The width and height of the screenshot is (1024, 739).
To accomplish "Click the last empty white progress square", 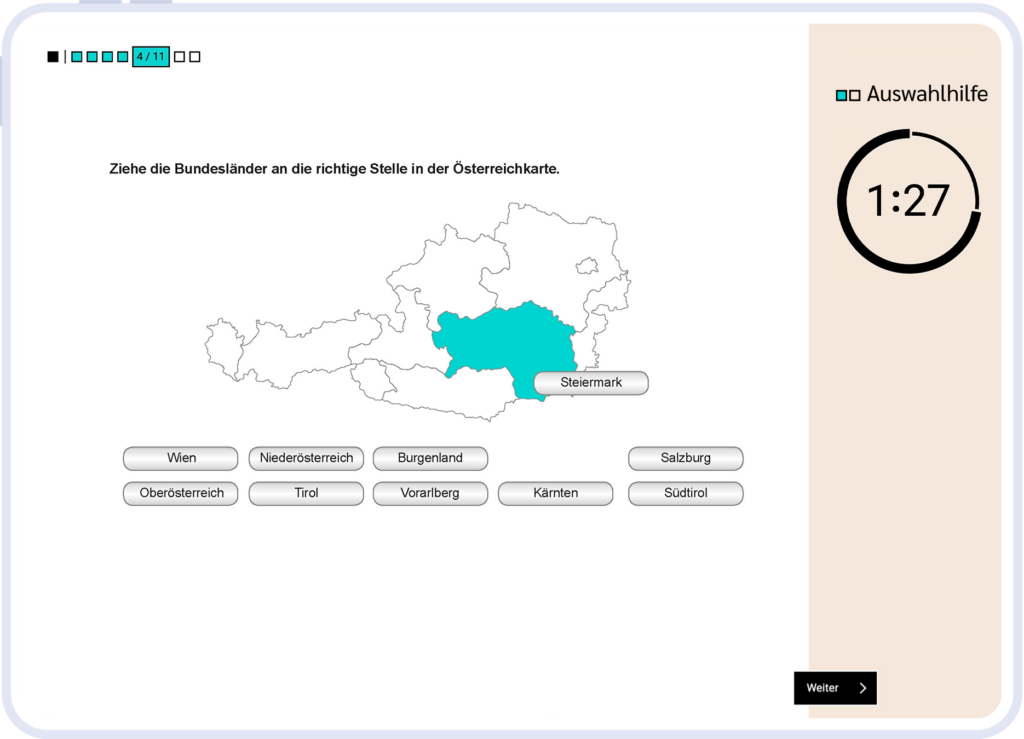I will pos(195,57).
